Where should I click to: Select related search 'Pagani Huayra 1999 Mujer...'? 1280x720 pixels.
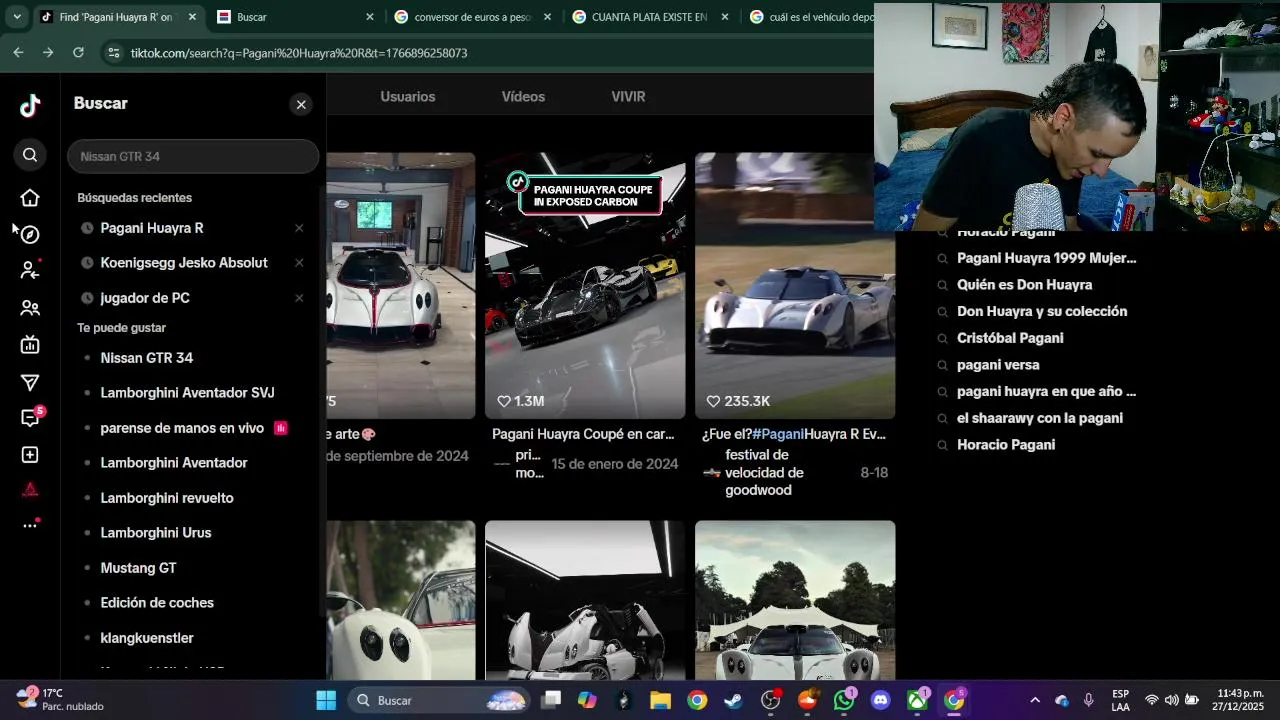click(1046, 258)
